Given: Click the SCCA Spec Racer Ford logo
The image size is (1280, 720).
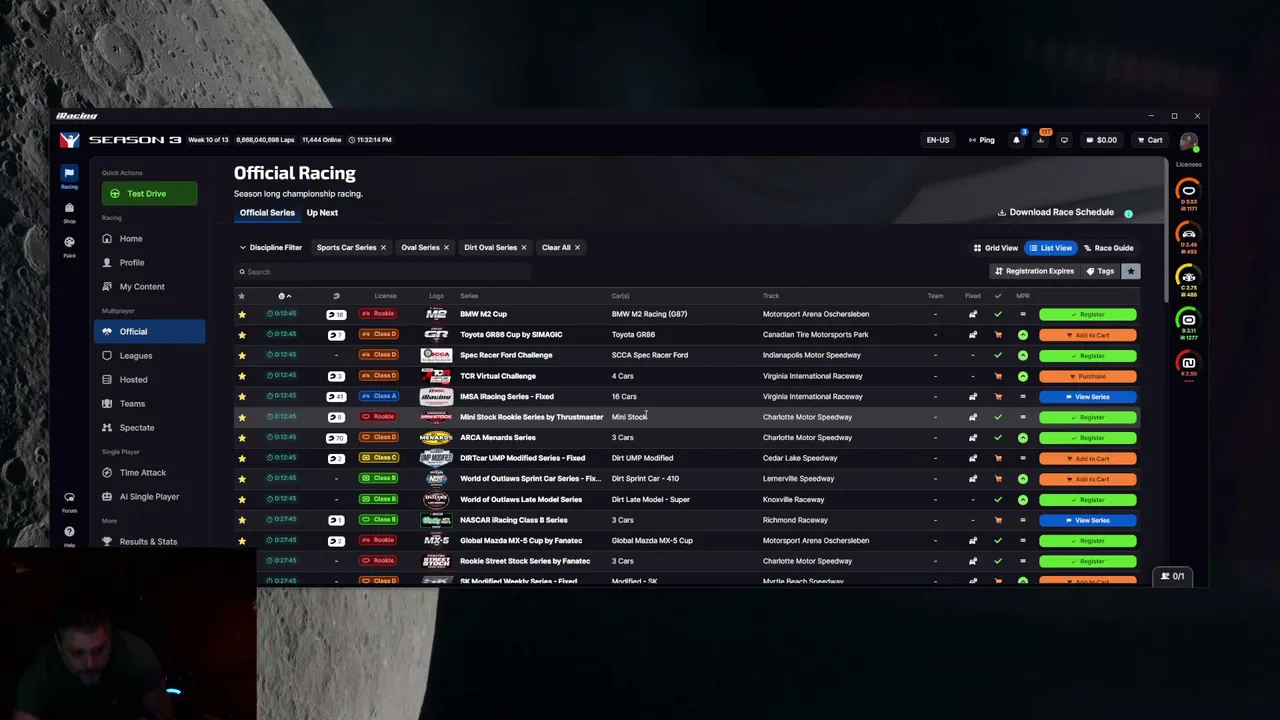Looking at the screenshot, I should point(436,355).
